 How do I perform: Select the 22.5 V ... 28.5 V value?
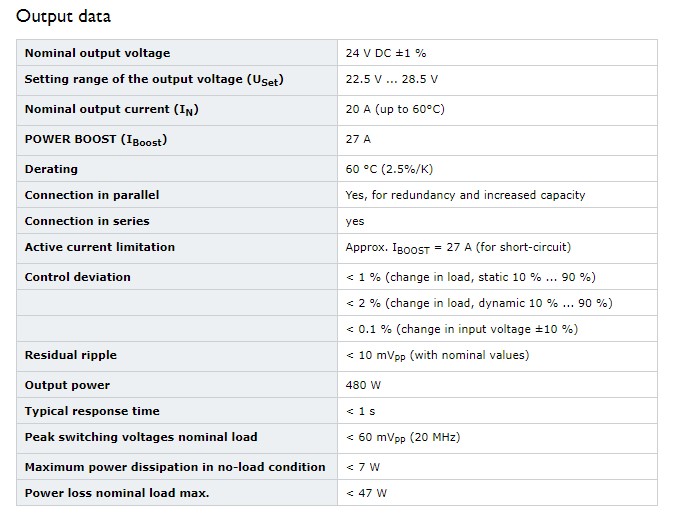point(392,79)
